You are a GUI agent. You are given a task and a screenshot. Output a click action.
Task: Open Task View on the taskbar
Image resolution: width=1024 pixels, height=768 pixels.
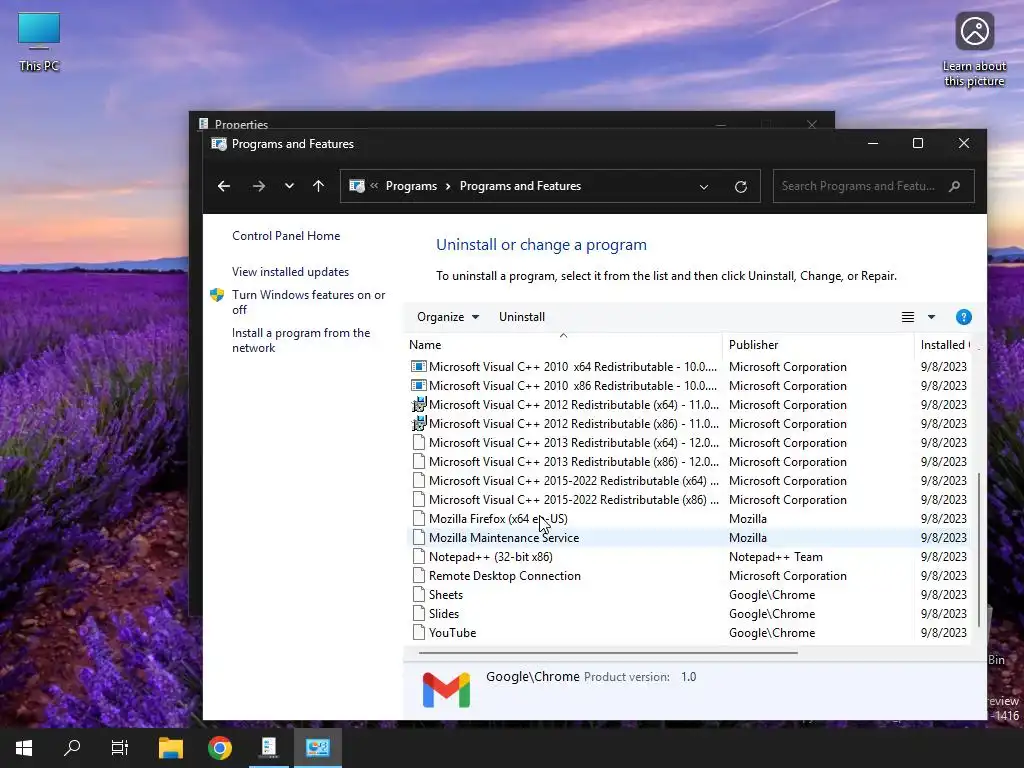point(120,748)
